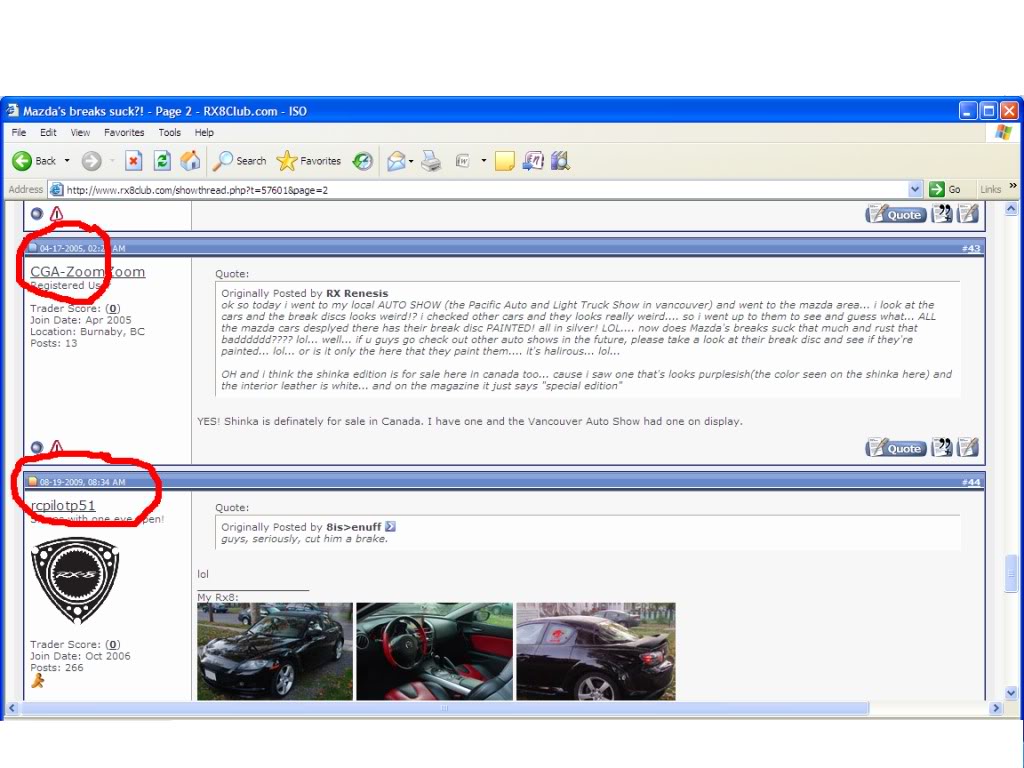
Task: Click the horizontal scrollbar right arrow
Action: (x=996, y=708)
